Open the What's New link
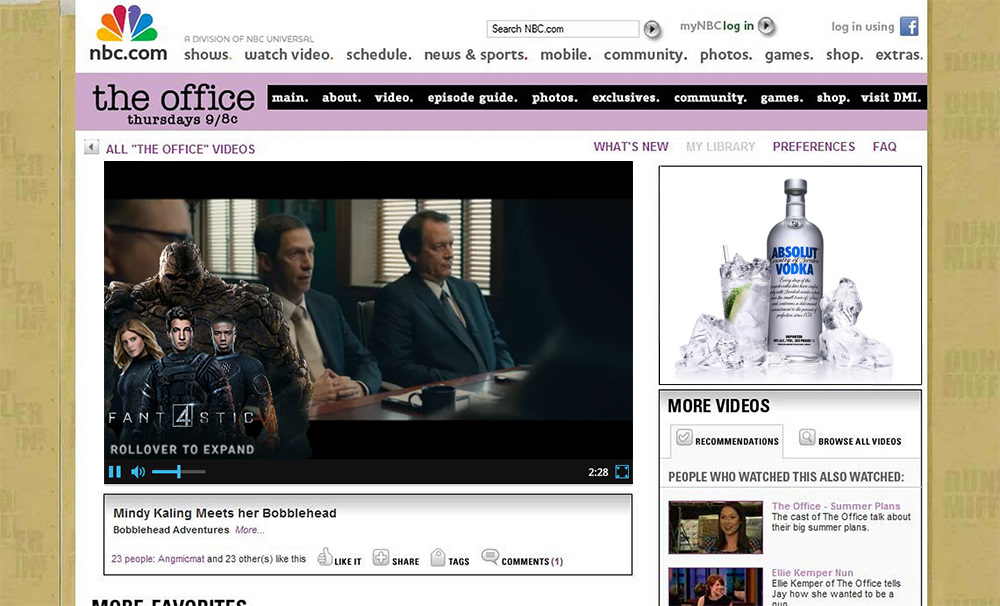 click(631, 147)
